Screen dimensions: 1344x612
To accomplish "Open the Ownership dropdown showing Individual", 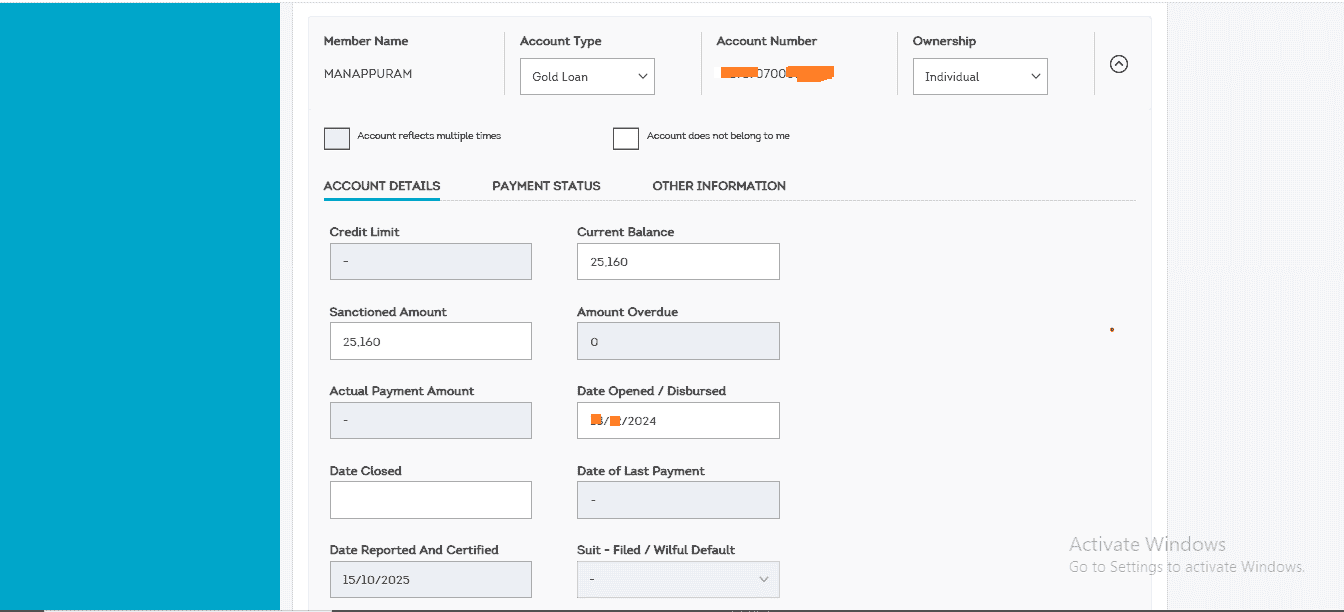I will coord(979,76).
